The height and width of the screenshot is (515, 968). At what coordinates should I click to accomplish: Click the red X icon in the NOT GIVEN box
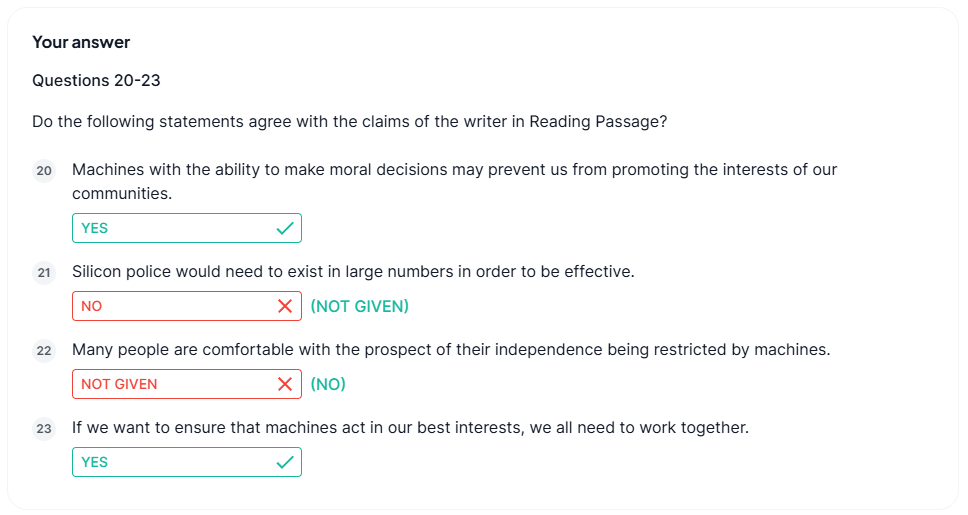point(285,384)
